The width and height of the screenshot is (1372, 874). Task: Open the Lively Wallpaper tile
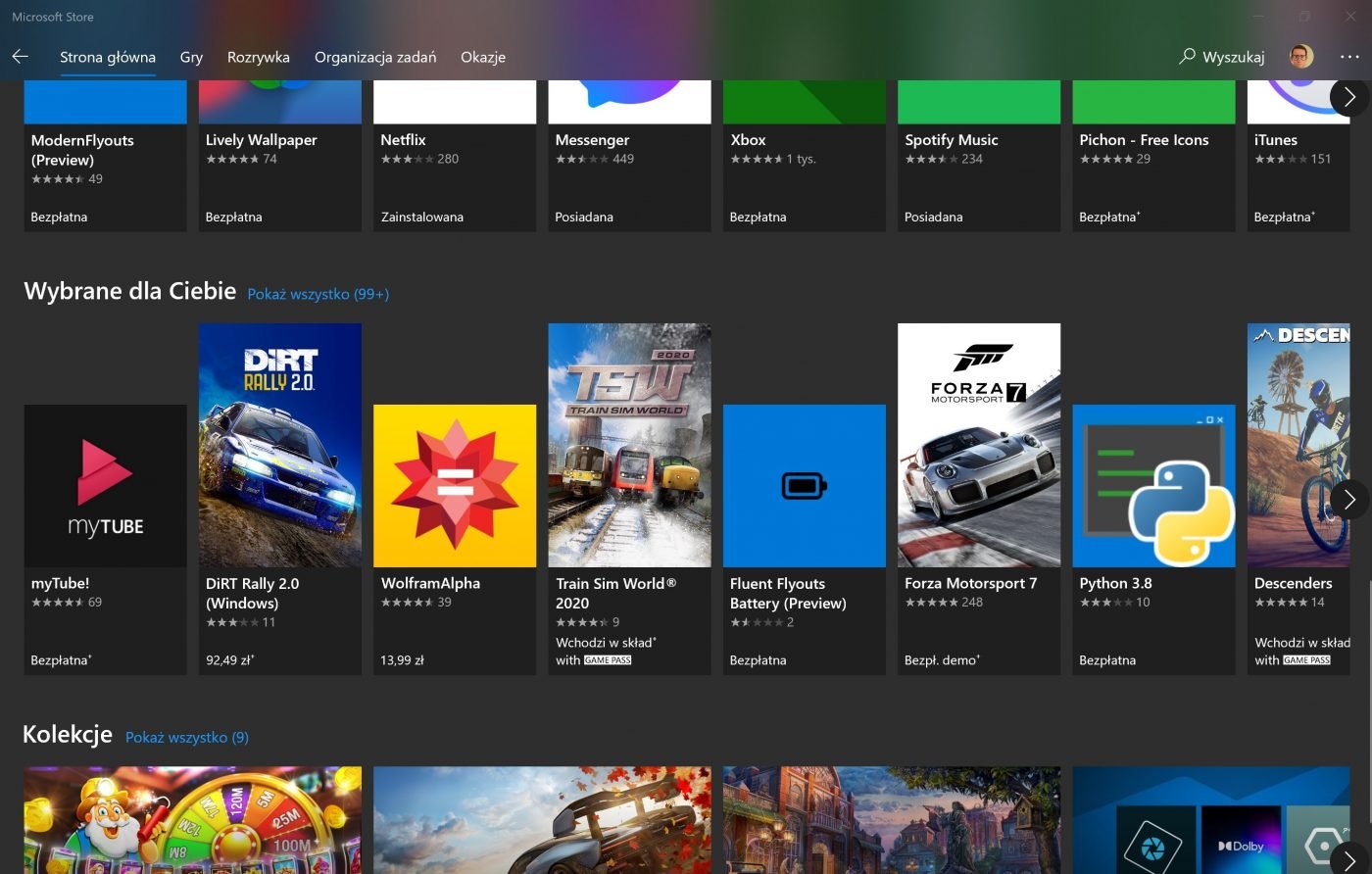coord(280,156)
